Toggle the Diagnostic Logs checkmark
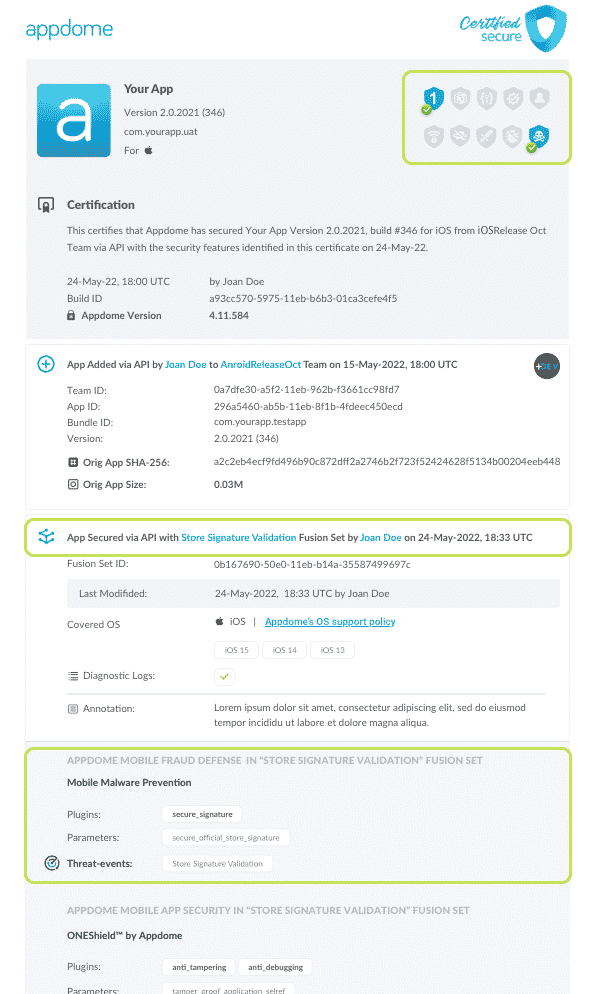The image size is (595, 994). pyautogui.click(x=224, y=676)
